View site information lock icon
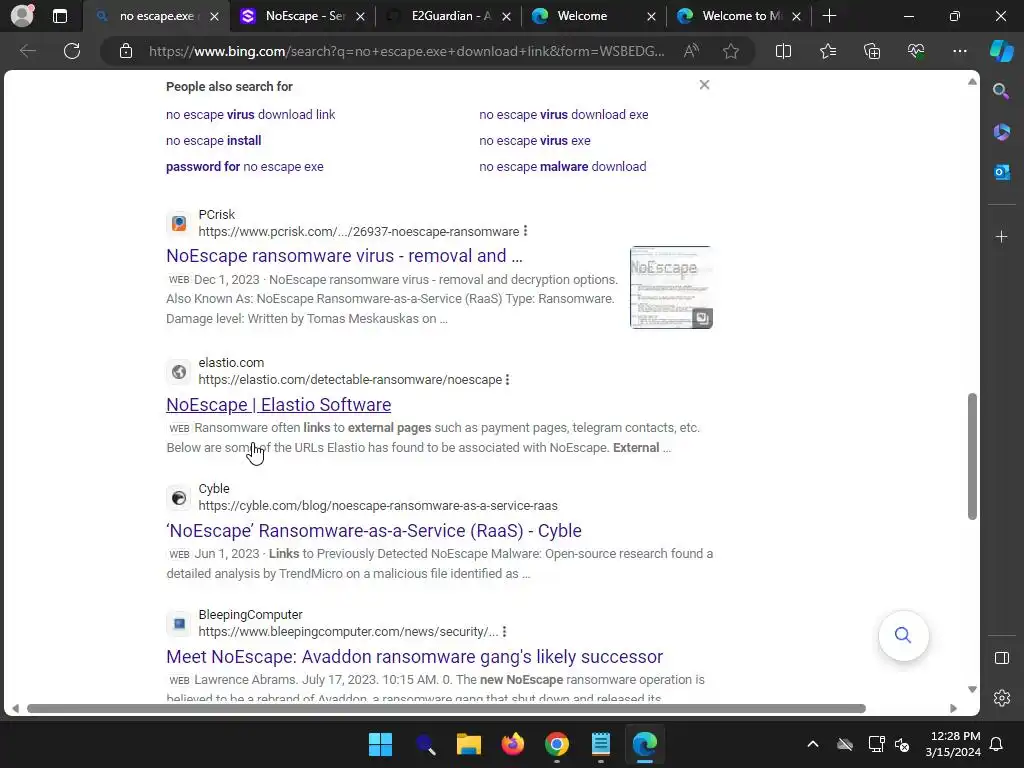The width and height of the screenshot is (1024, 768). pos(126,51)
